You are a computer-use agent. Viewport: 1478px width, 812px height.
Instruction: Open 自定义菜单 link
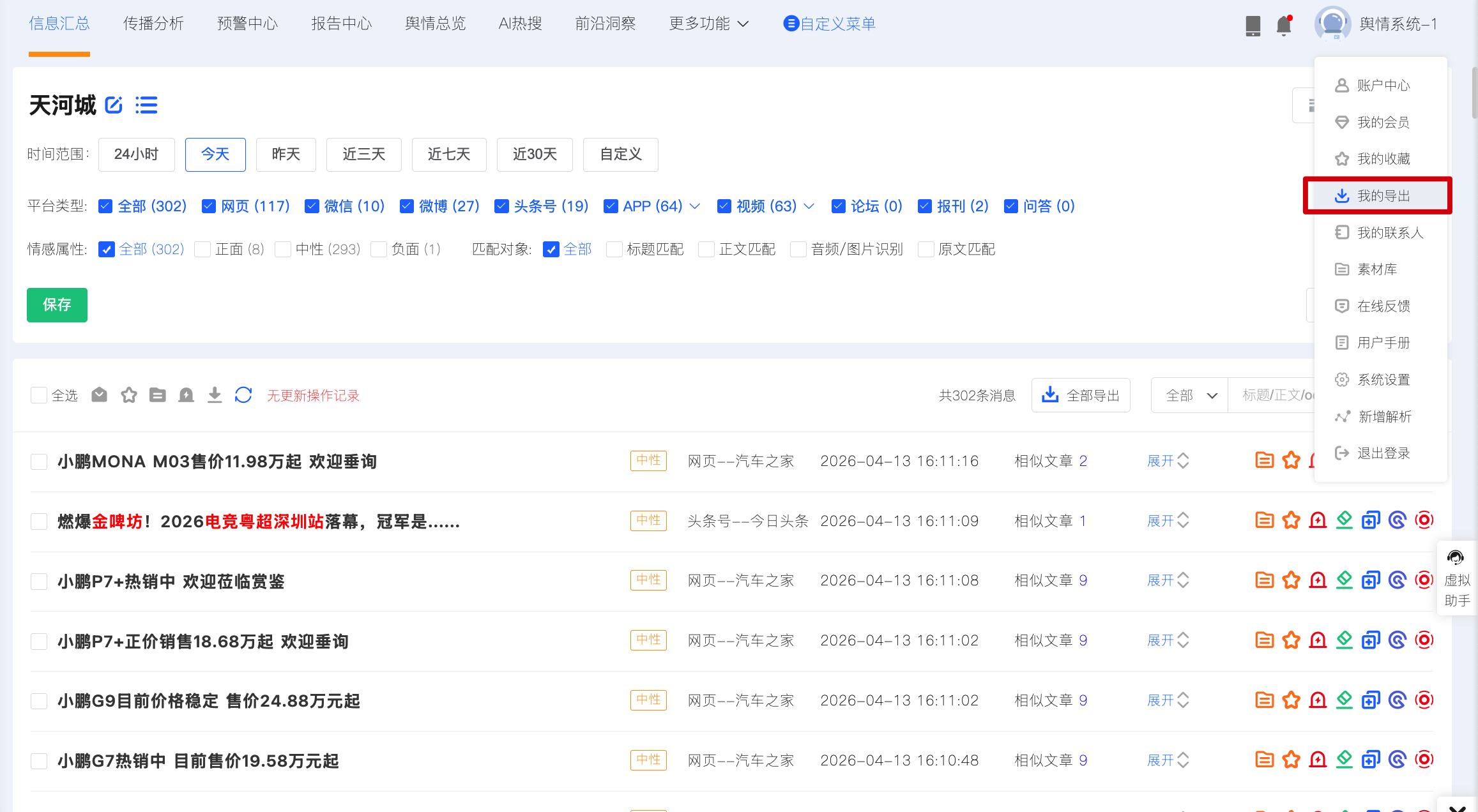tap(829, 24)
